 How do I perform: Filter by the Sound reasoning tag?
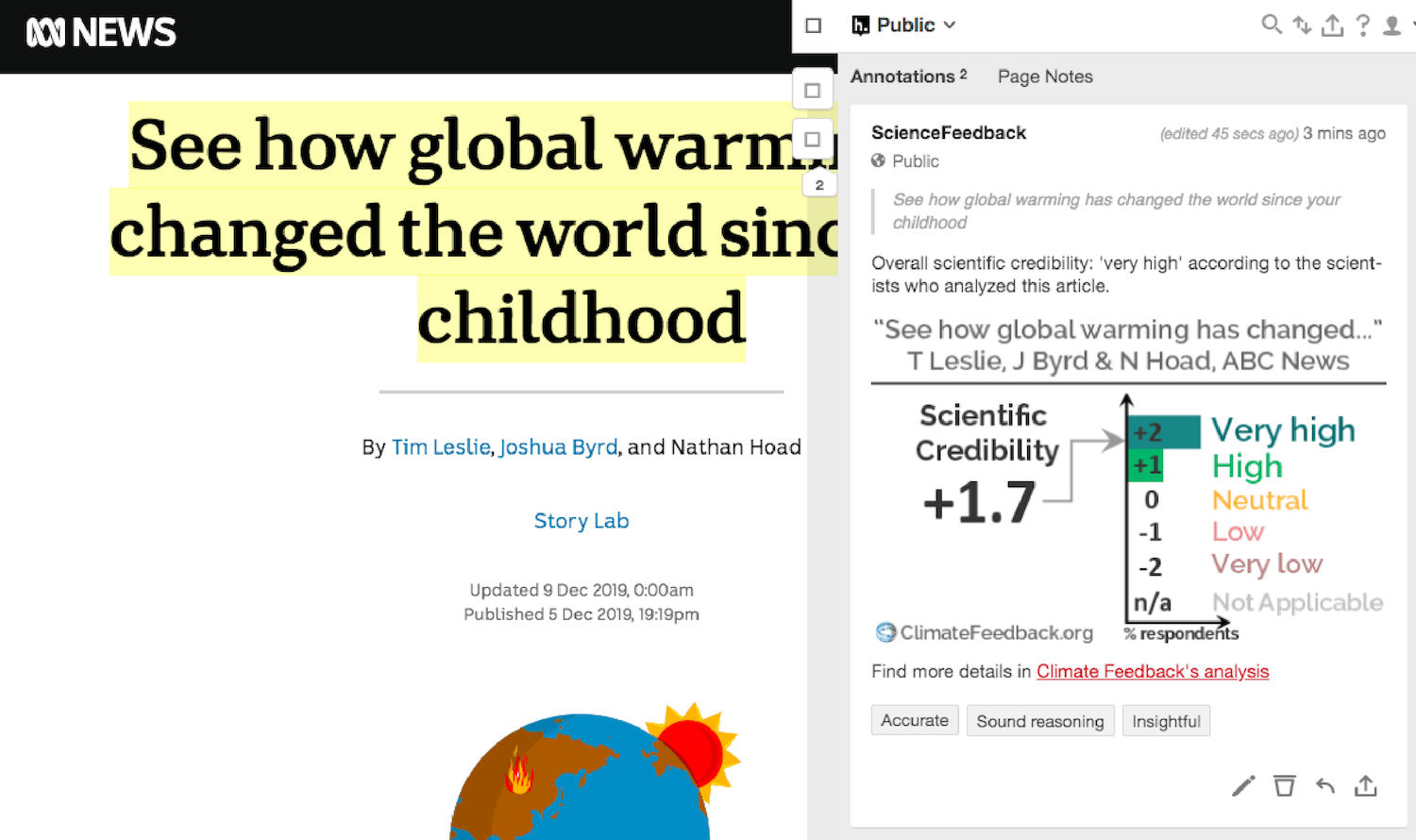1040,721
